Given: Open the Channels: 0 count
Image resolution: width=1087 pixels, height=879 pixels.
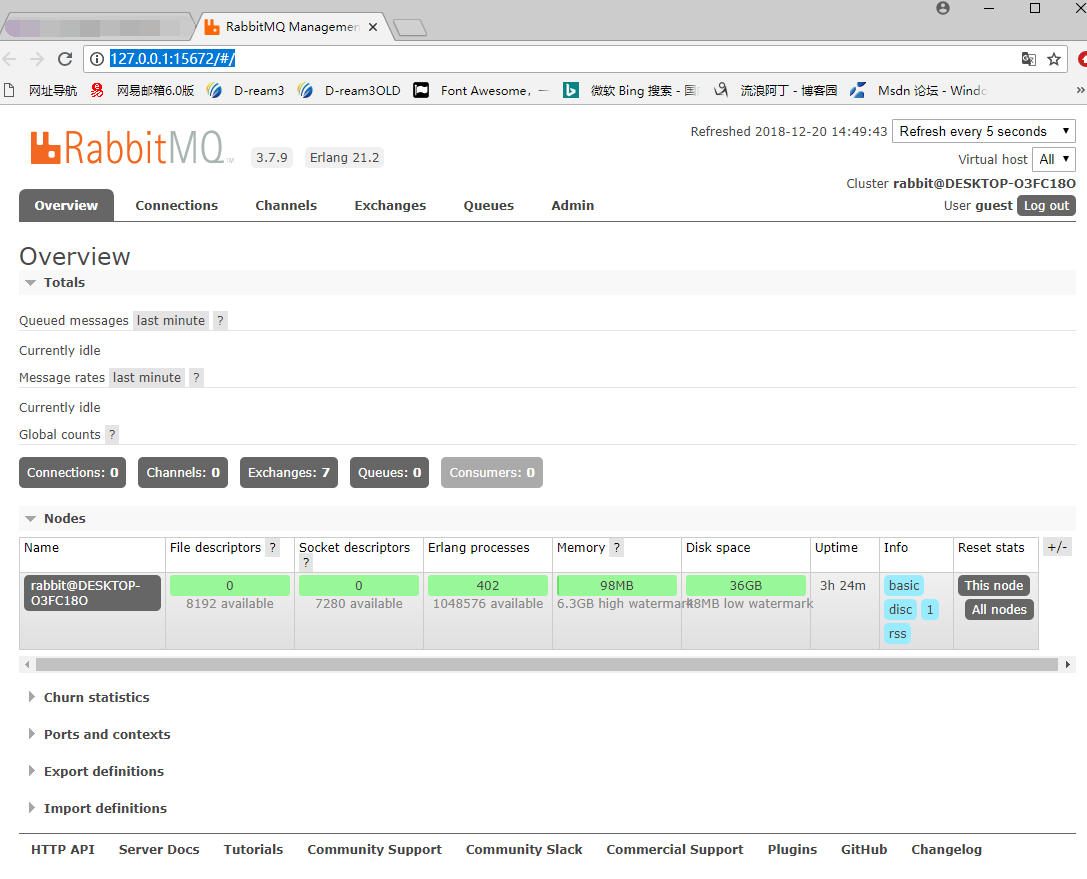Looking at the screenshot, I should coord(183,473).
